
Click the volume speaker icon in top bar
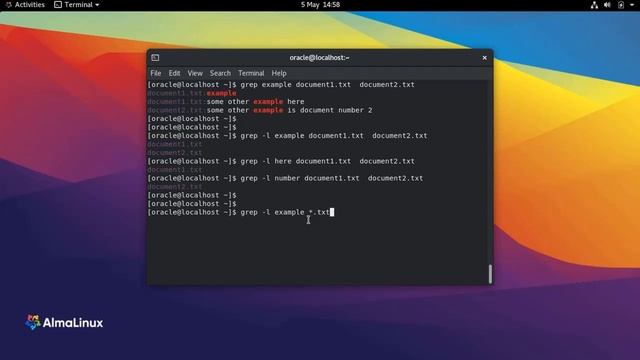coord(607,5)
